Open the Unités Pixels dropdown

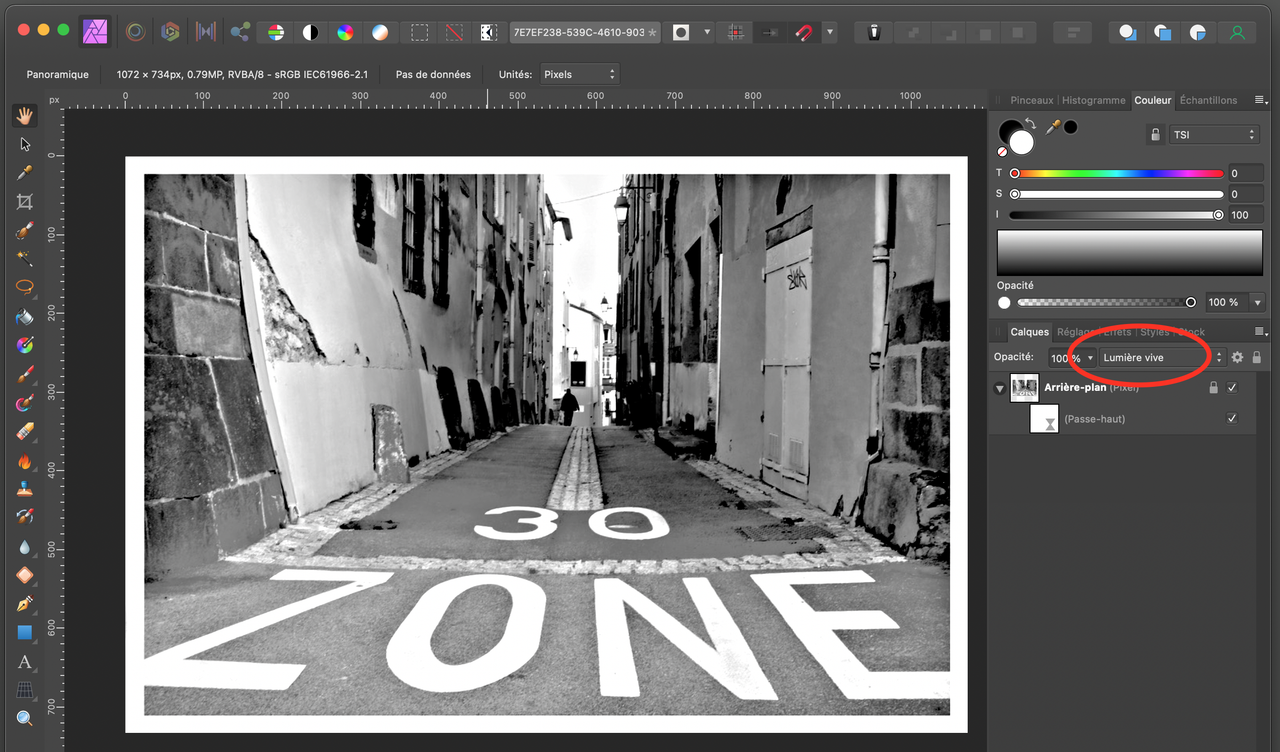pos(580,74)
